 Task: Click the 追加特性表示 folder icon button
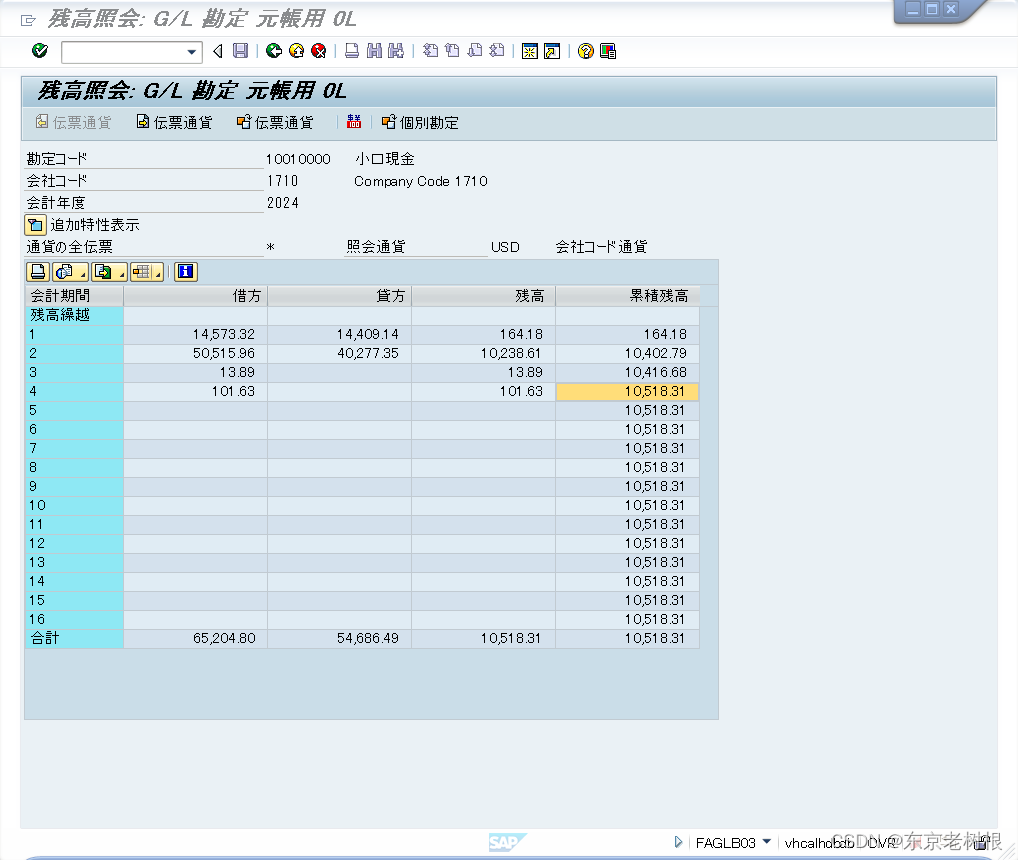35,225
